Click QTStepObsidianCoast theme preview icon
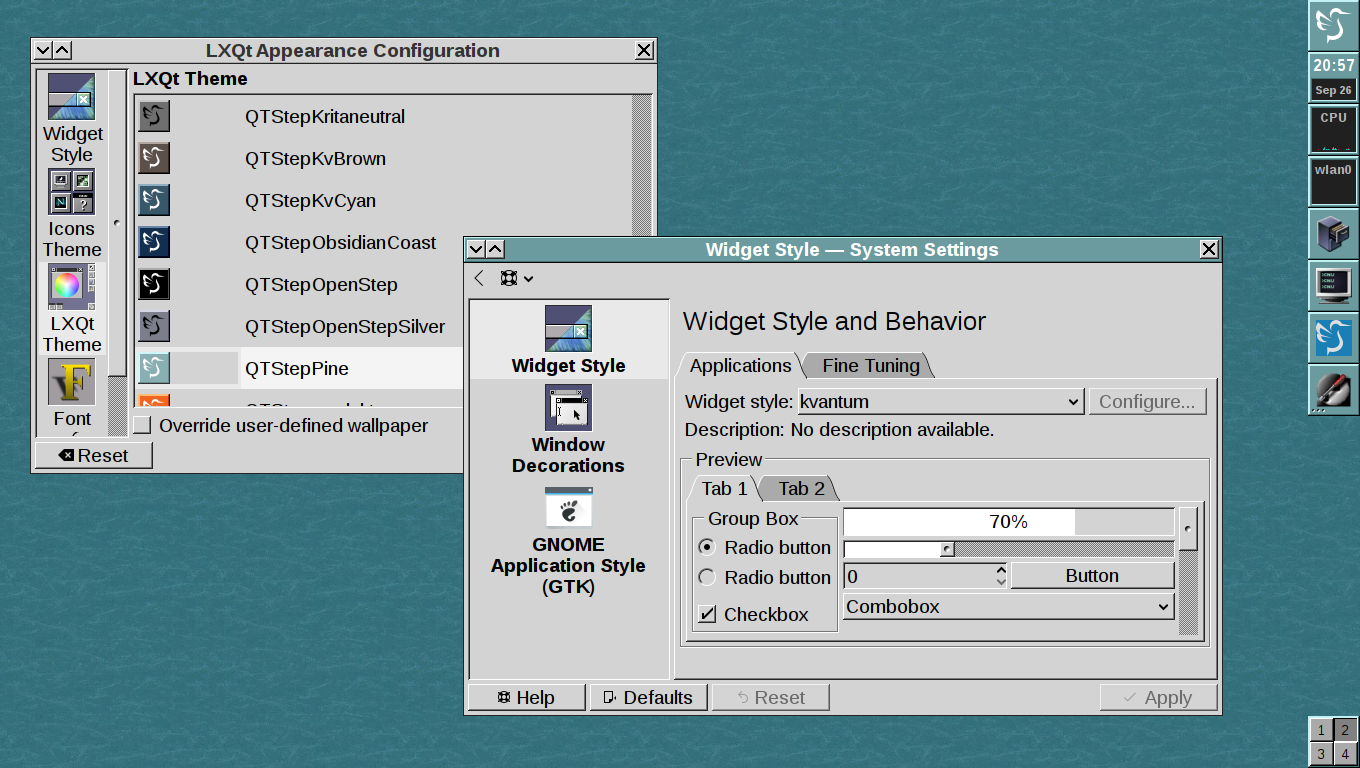1360x768 pixels. (154, 242)
